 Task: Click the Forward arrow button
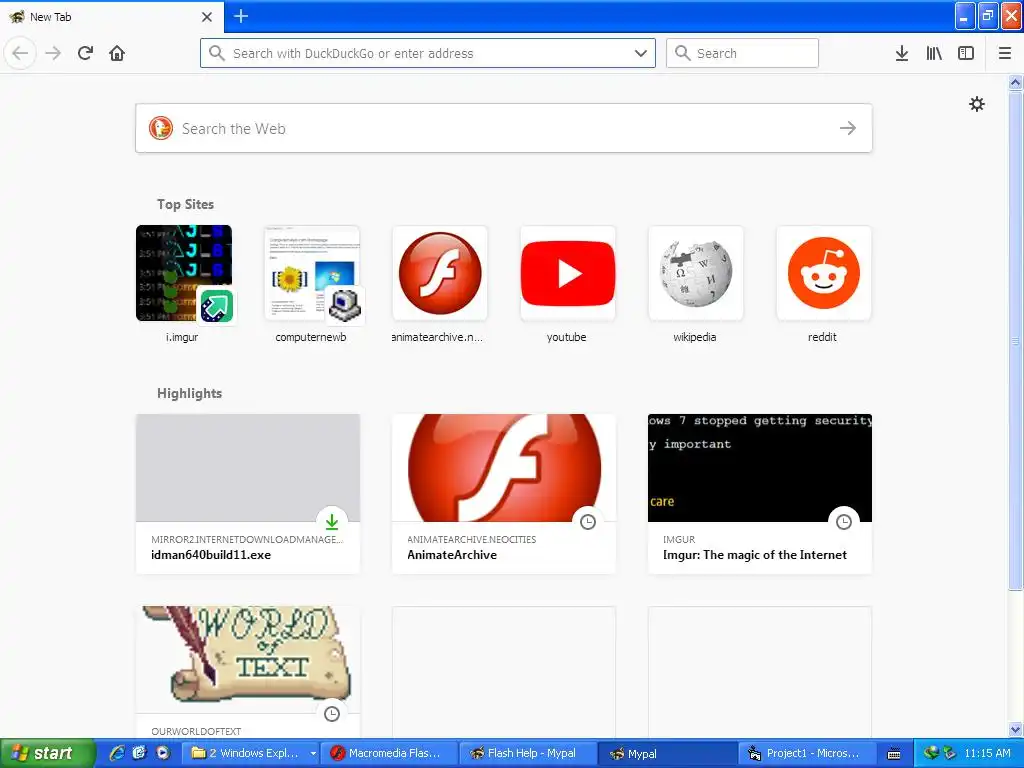click(53, 53)
